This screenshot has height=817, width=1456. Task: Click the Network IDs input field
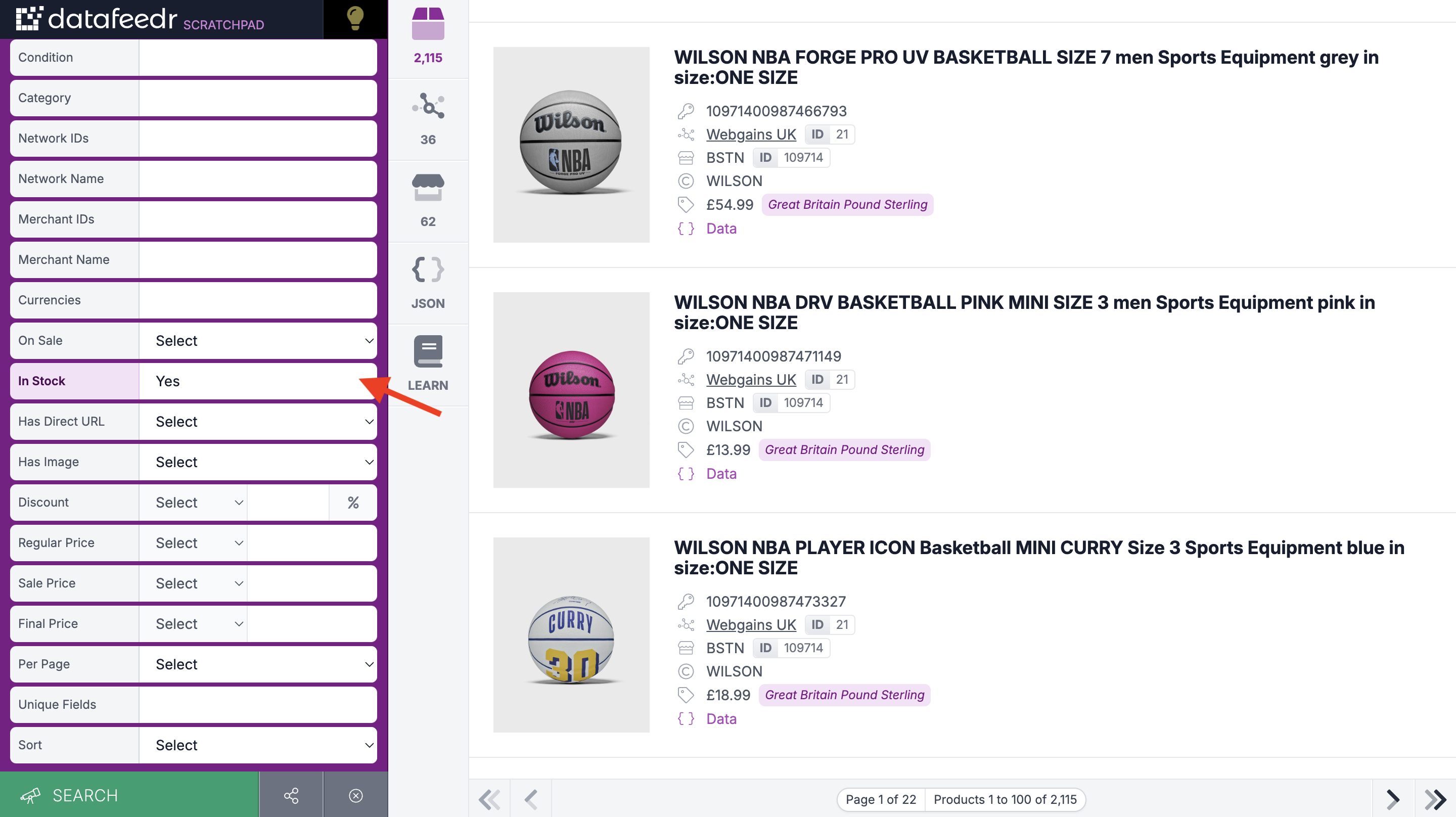pyautogui.click(x=258, y=138)
